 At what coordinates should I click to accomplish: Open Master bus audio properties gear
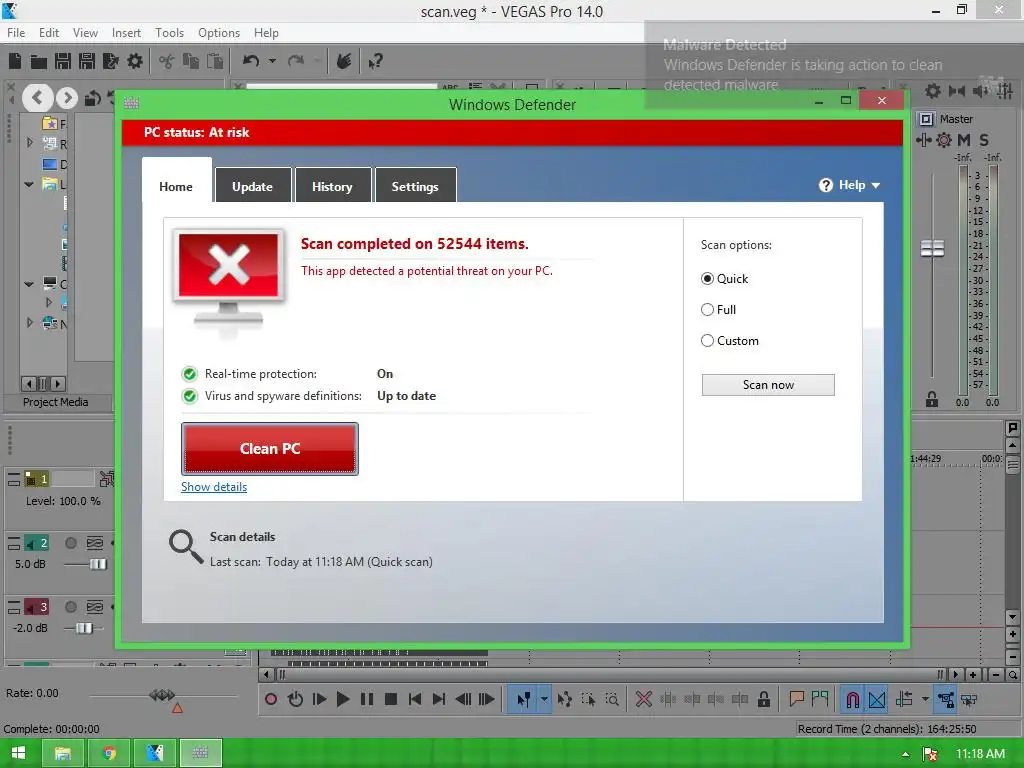pyautogui.click(x=944, y=140)
